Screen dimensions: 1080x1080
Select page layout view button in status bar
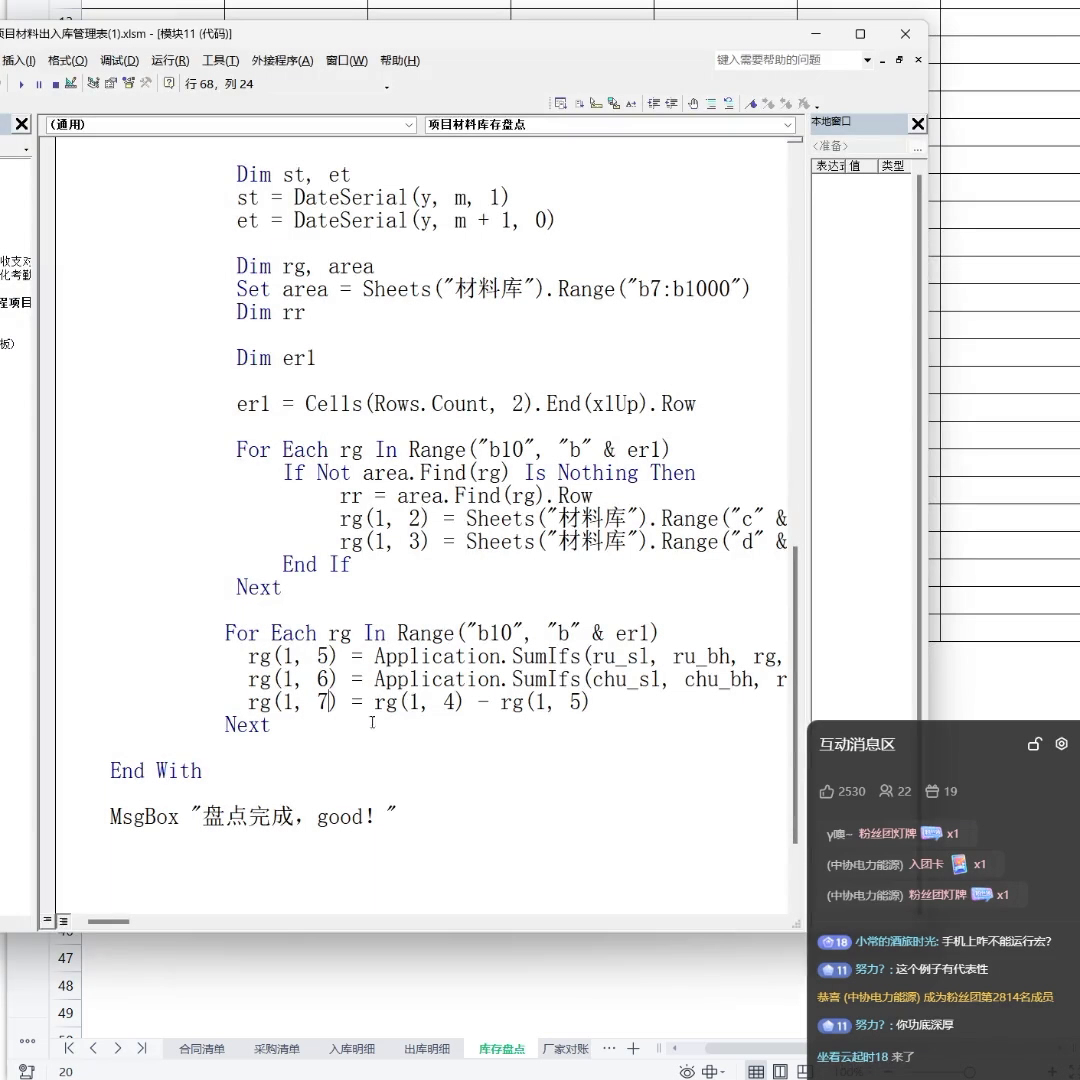(780, 1071)
